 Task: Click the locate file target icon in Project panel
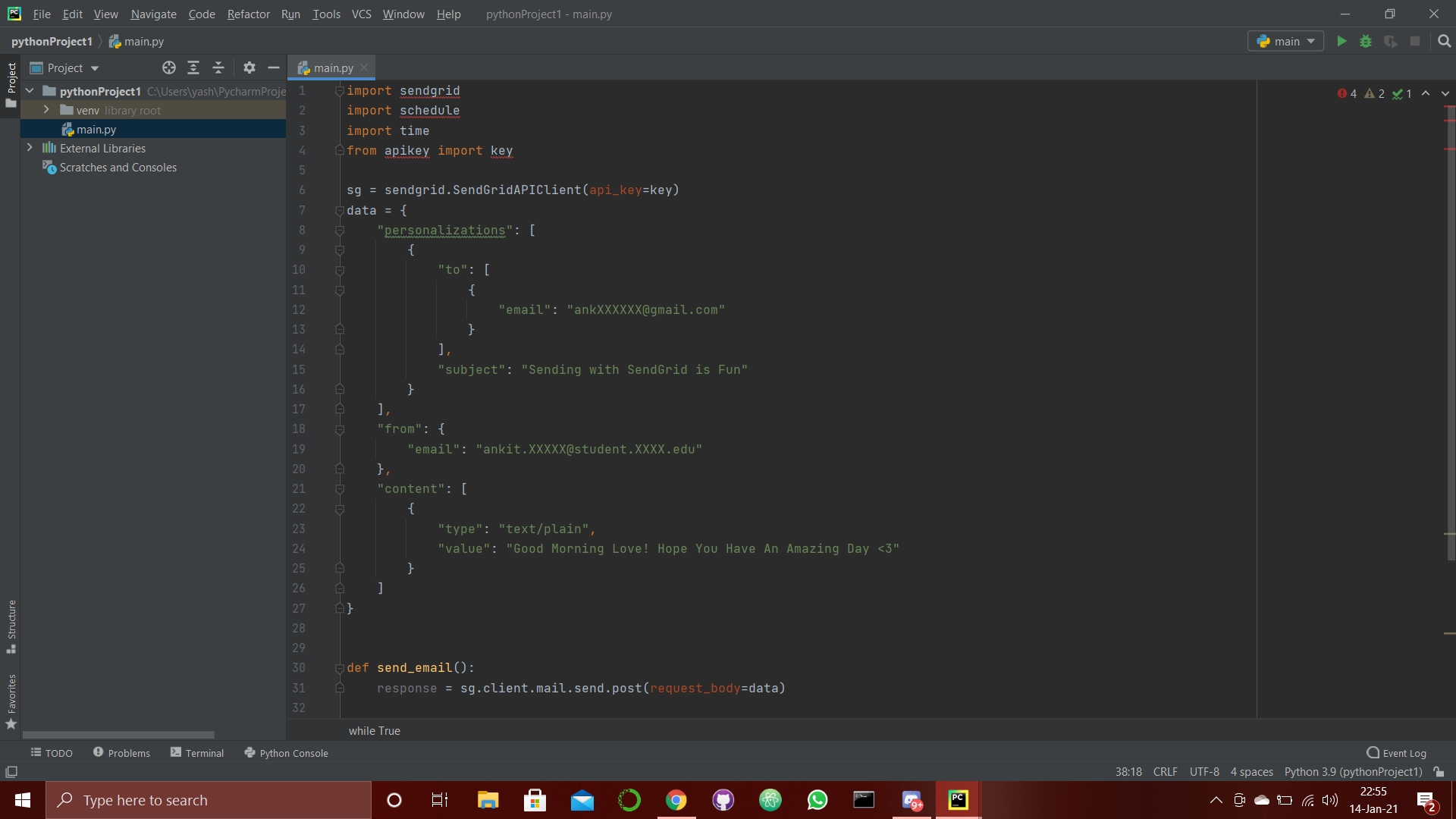coord(169,68)
